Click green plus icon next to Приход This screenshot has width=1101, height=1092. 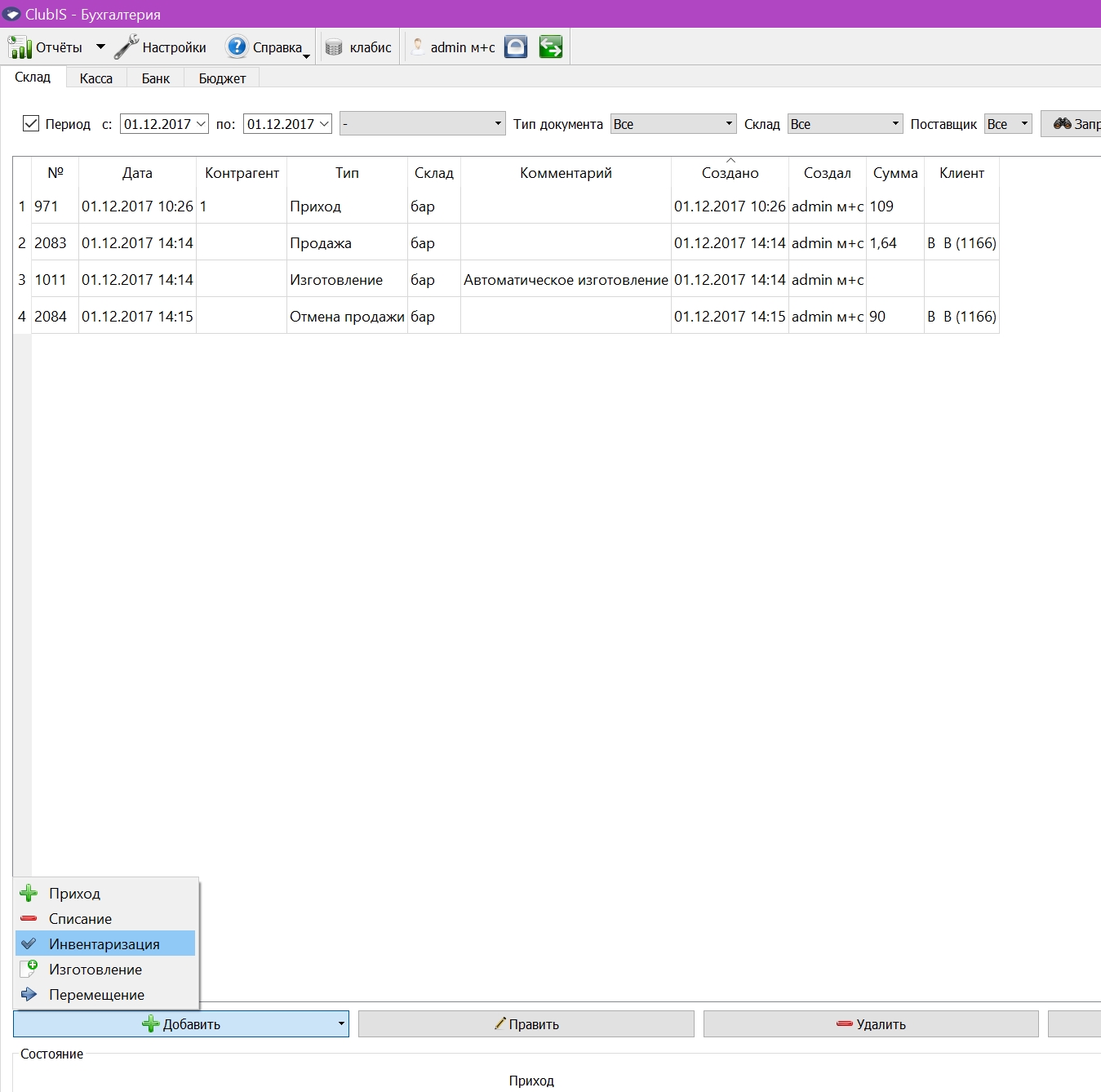[29, 893]
